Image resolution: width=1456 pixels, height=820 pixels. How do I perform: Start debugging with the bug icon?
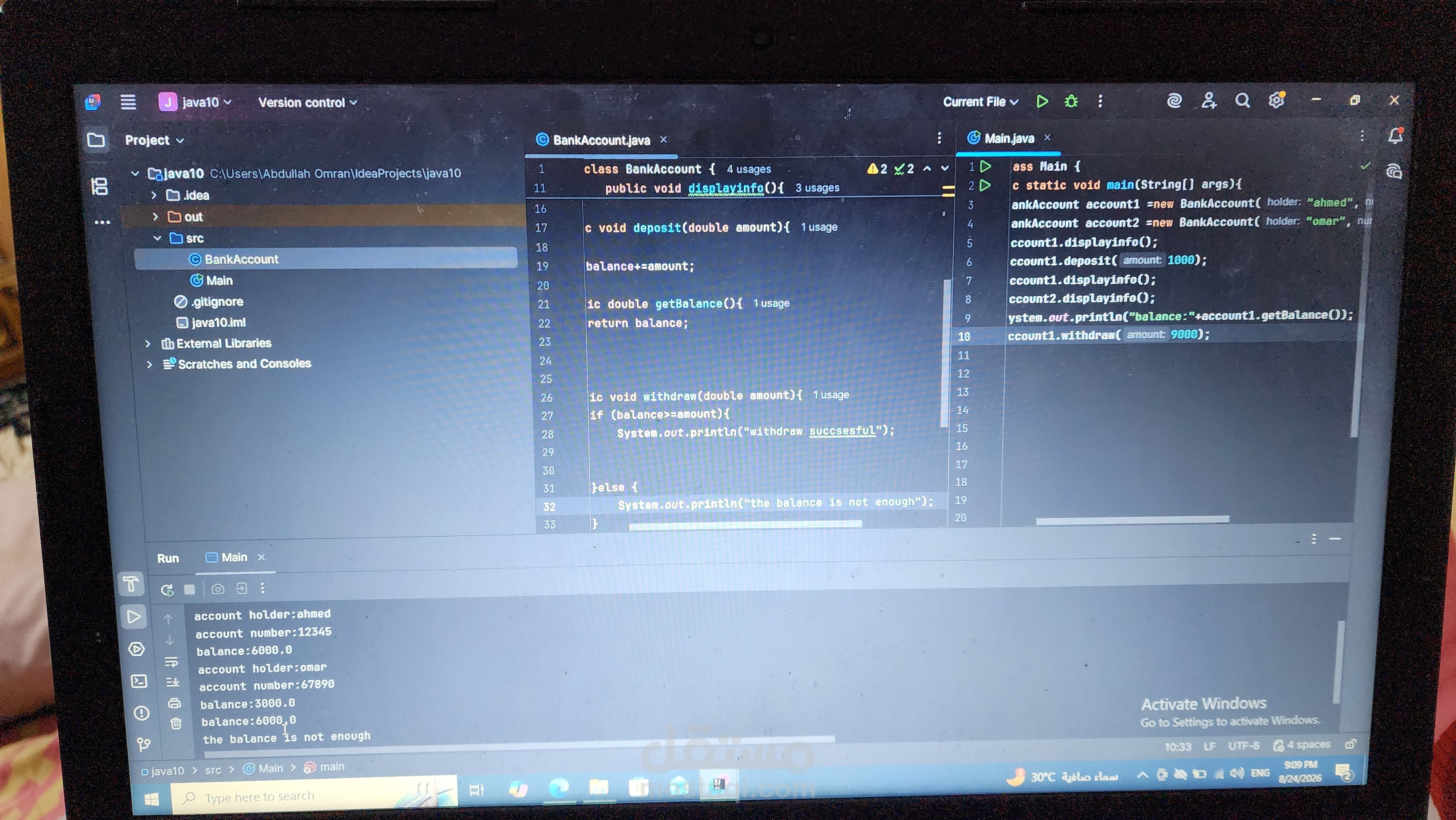coord(1071,101)
